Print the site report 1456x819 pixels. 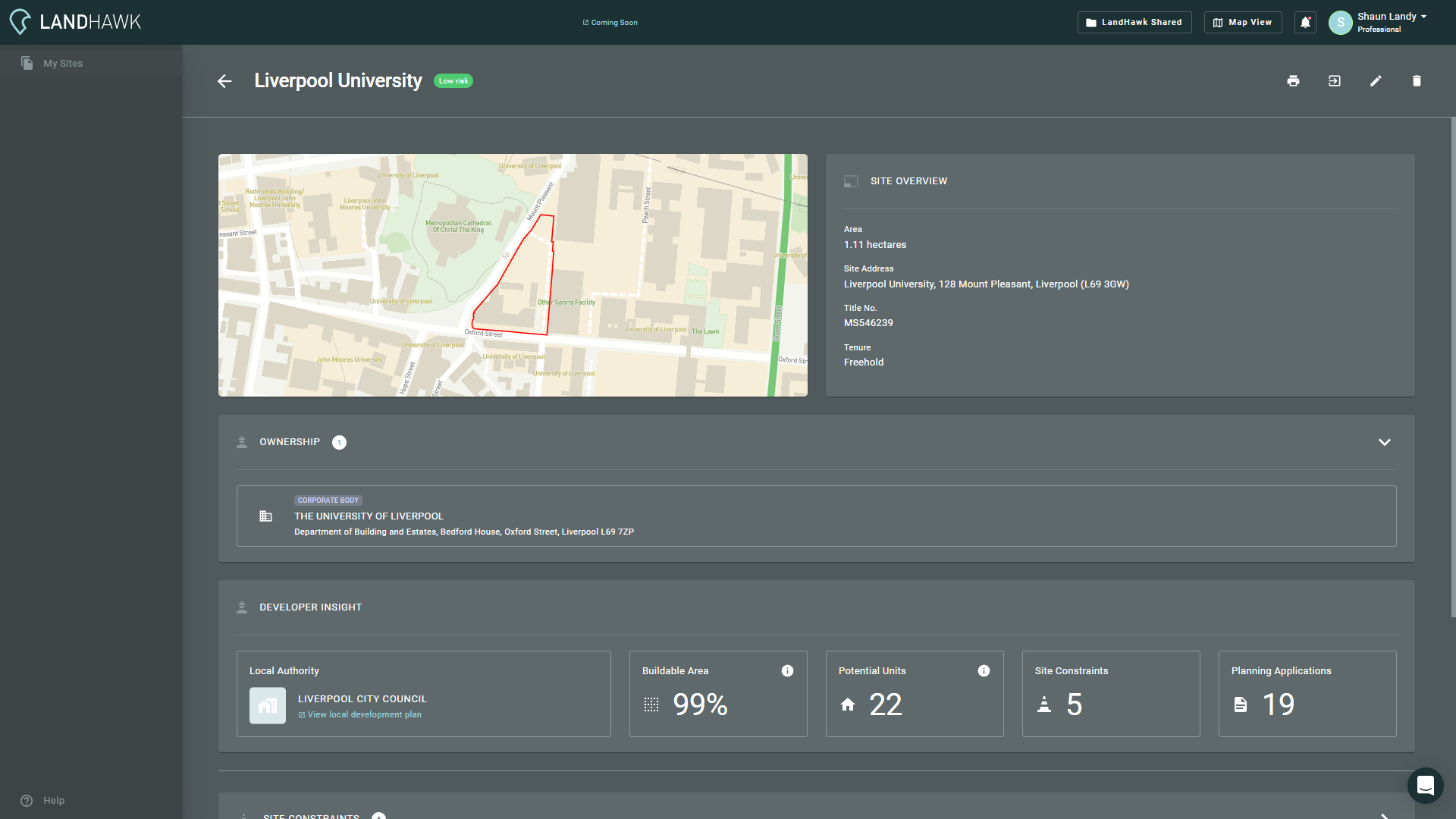pyautogui.click(x=1293, y=81)
